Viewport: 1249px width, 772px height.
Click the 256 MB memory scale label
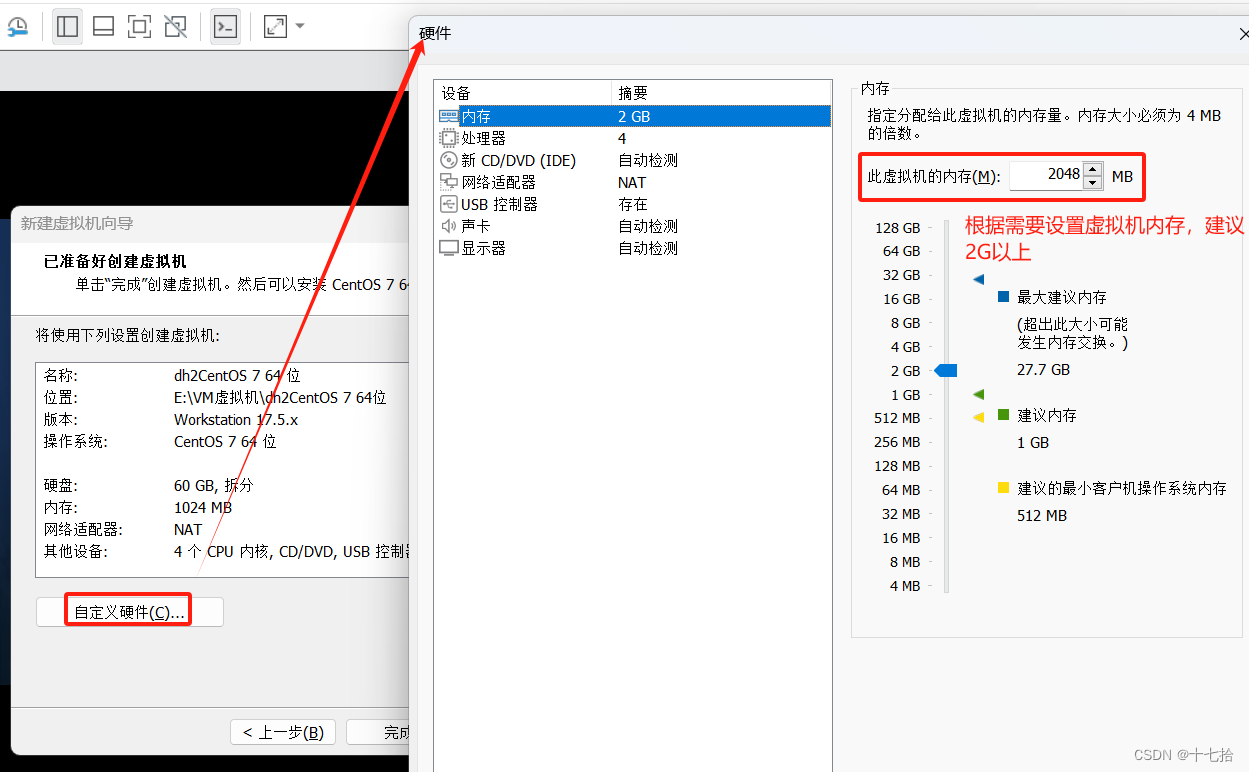point(897,442)
